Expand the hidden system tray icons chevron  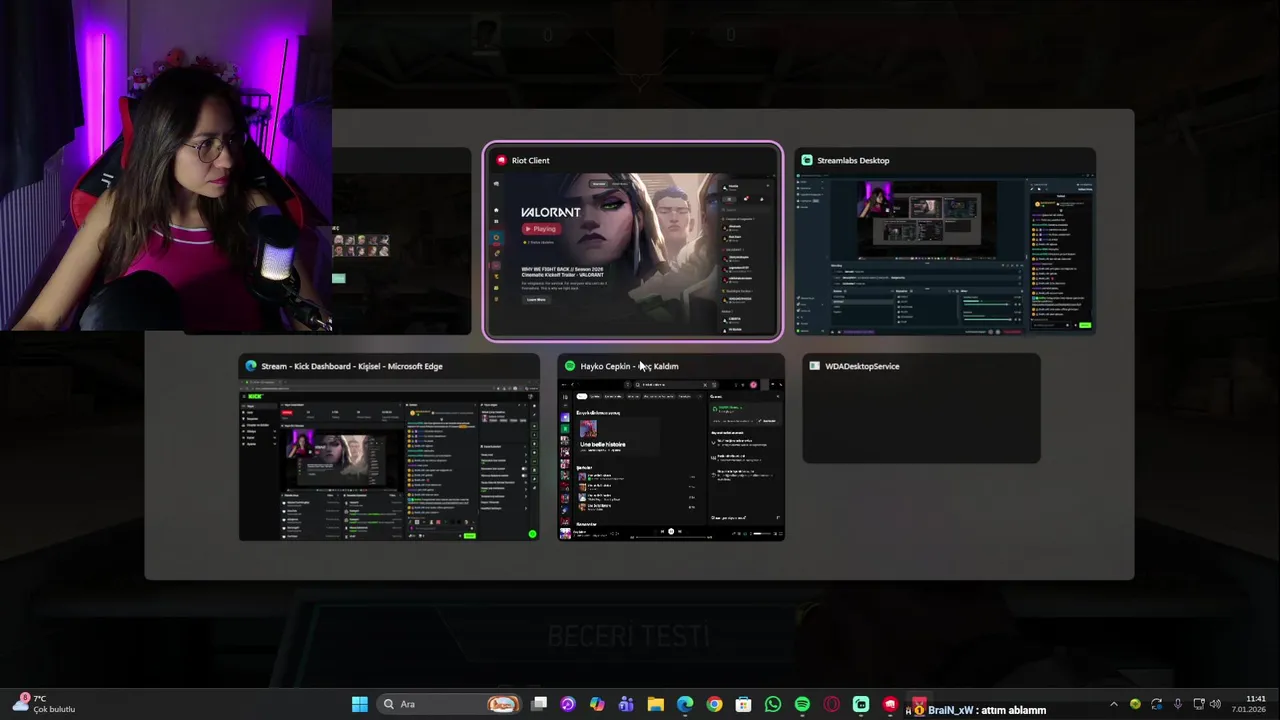[1114, 704]
